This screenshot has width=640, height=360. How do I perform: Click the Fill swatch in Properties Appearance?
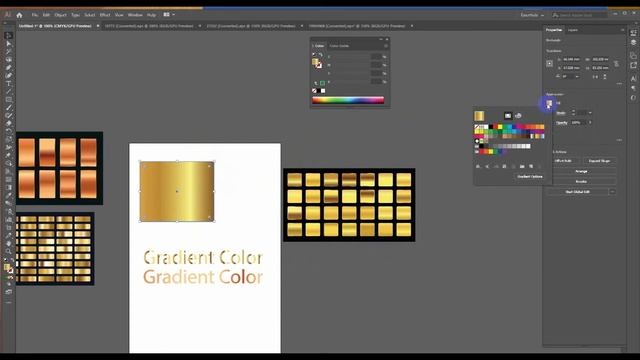pyautogui.click(x=549, y=103)
